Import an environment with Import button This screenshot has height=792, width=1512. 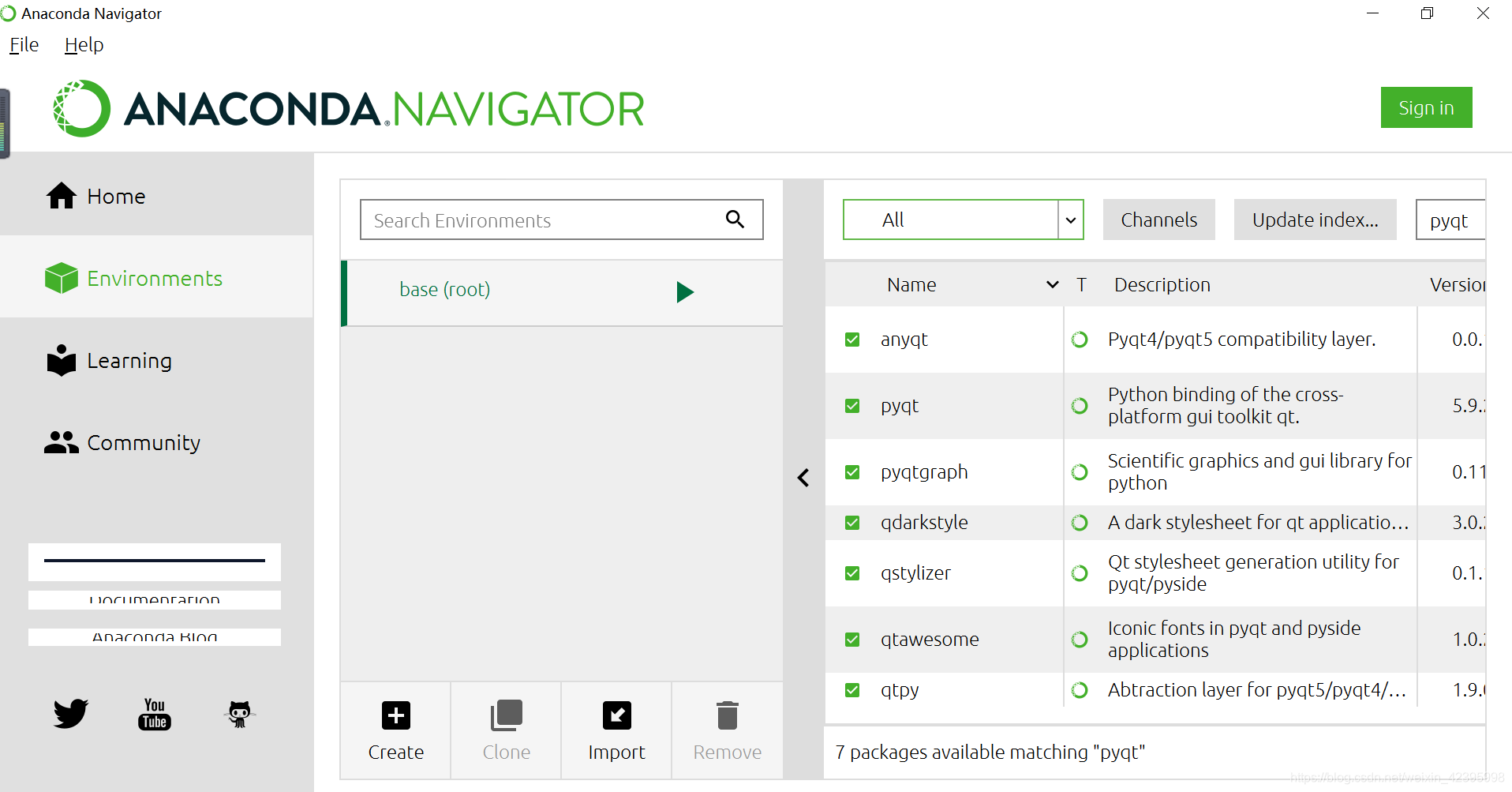point(616,730)
